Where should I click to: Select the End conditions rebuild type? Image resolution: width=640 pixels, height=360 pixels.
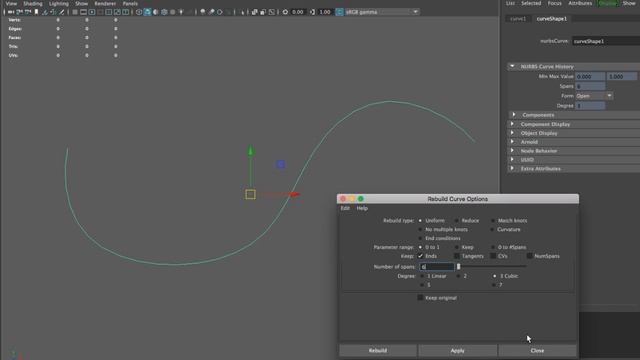pyautogui.click(x=420, y=238)
